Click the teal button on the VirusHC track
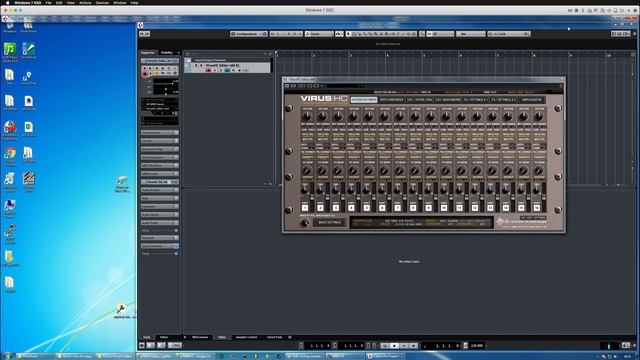This screenshot has width=640, height=360. pyautogui.click(x=227, y=70)
